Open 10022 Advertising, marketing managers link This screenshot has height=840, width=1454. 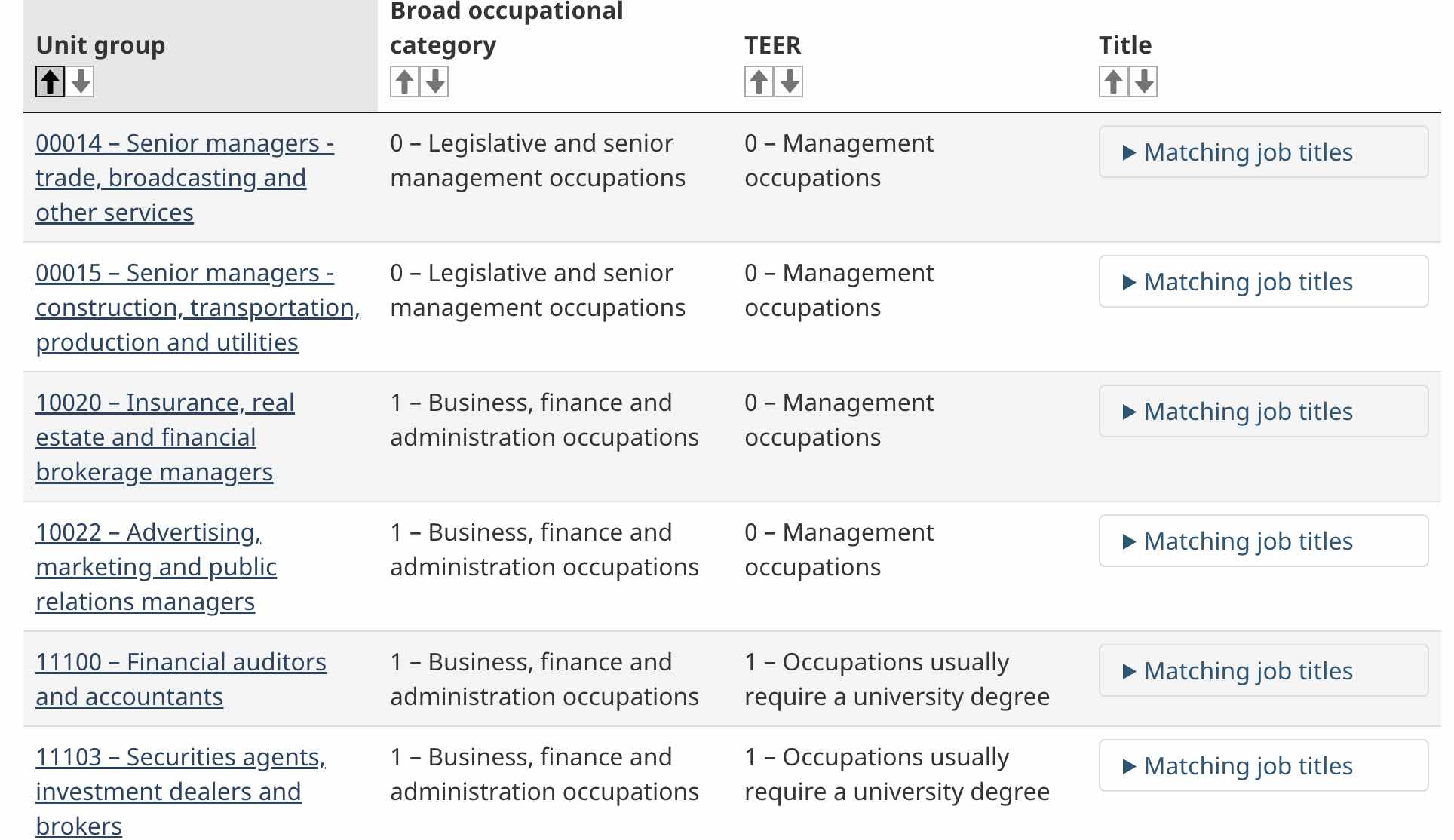click(156, 567)
